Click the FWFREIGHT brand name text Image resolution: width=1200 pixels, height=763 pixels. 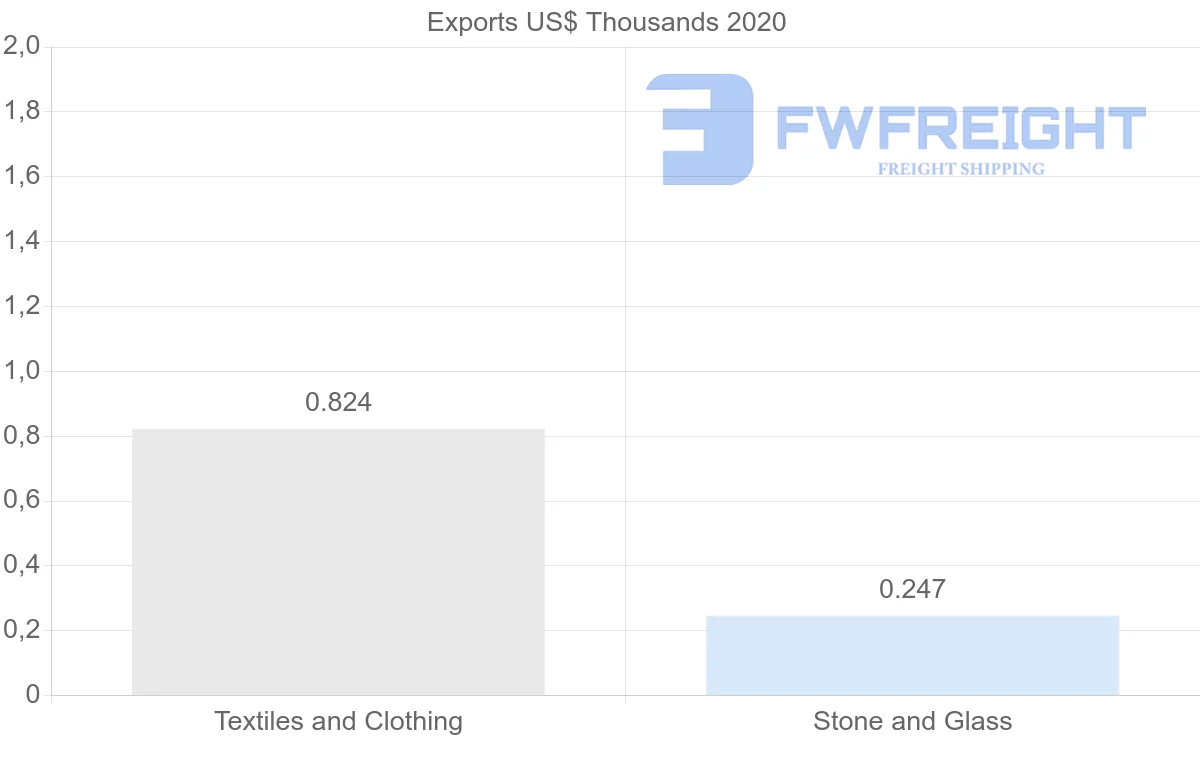tap(961, 129)
